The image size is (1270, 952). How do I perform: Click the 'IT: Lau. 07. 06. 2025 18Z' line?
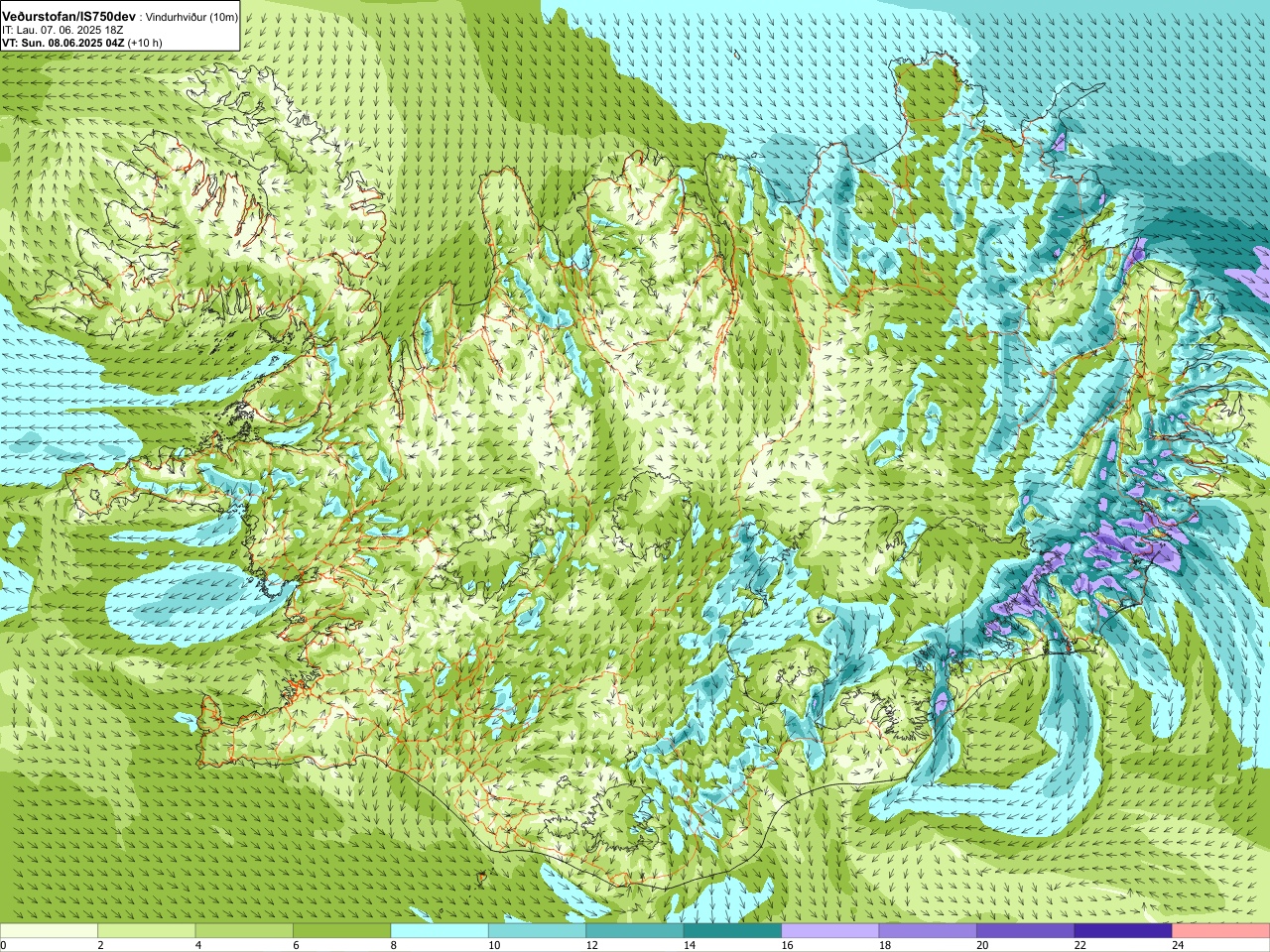click(63, 31)
